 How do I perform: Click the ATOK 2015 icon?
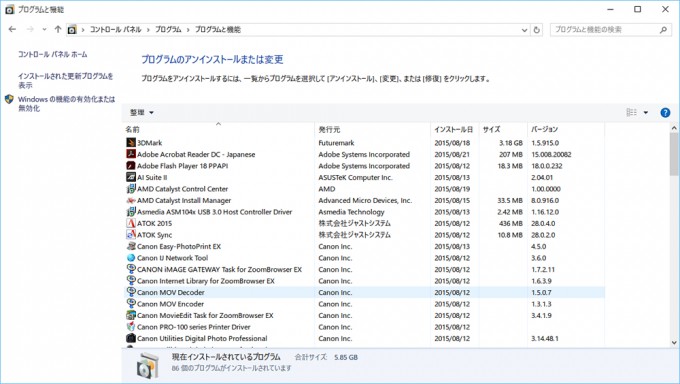click(x=131, y=223)
